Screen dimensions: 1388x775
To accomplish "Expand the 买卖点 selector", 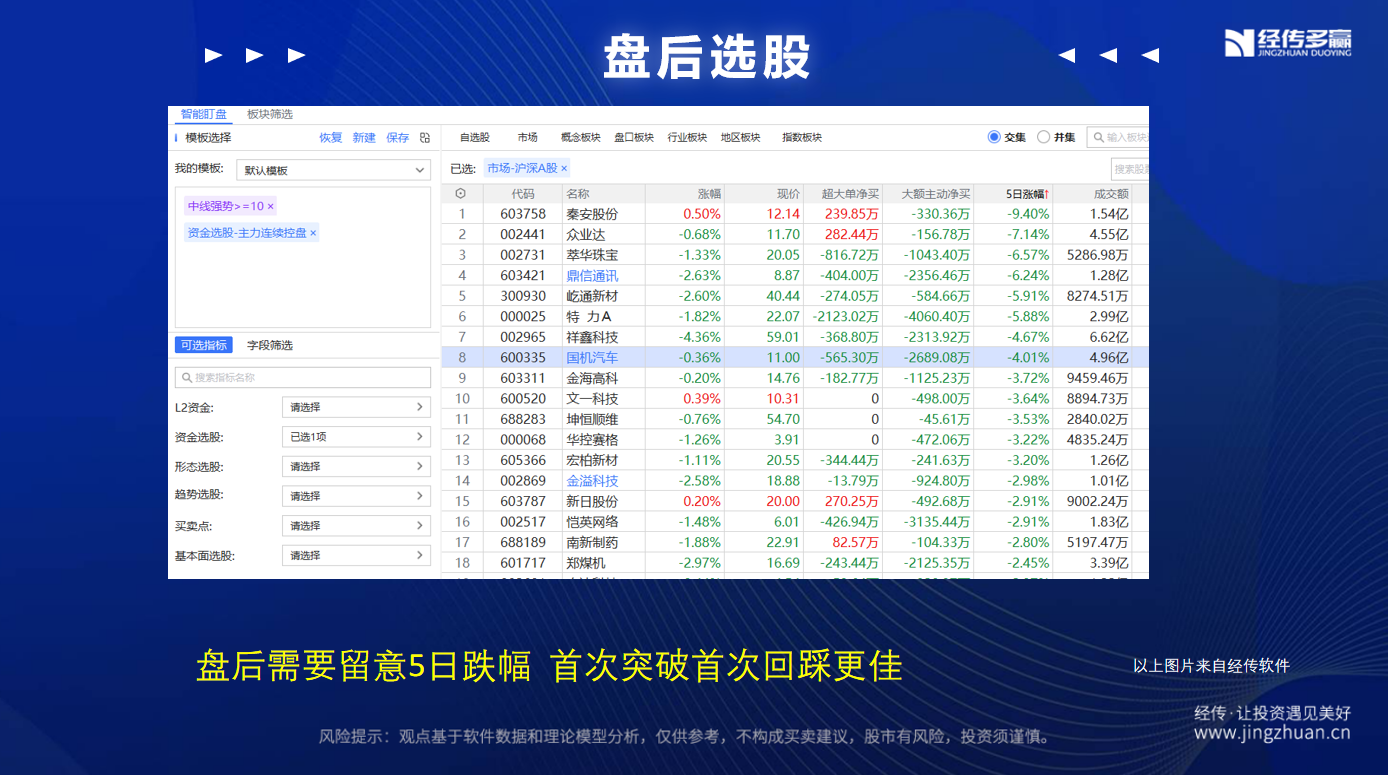I will [x=356, y=525].
